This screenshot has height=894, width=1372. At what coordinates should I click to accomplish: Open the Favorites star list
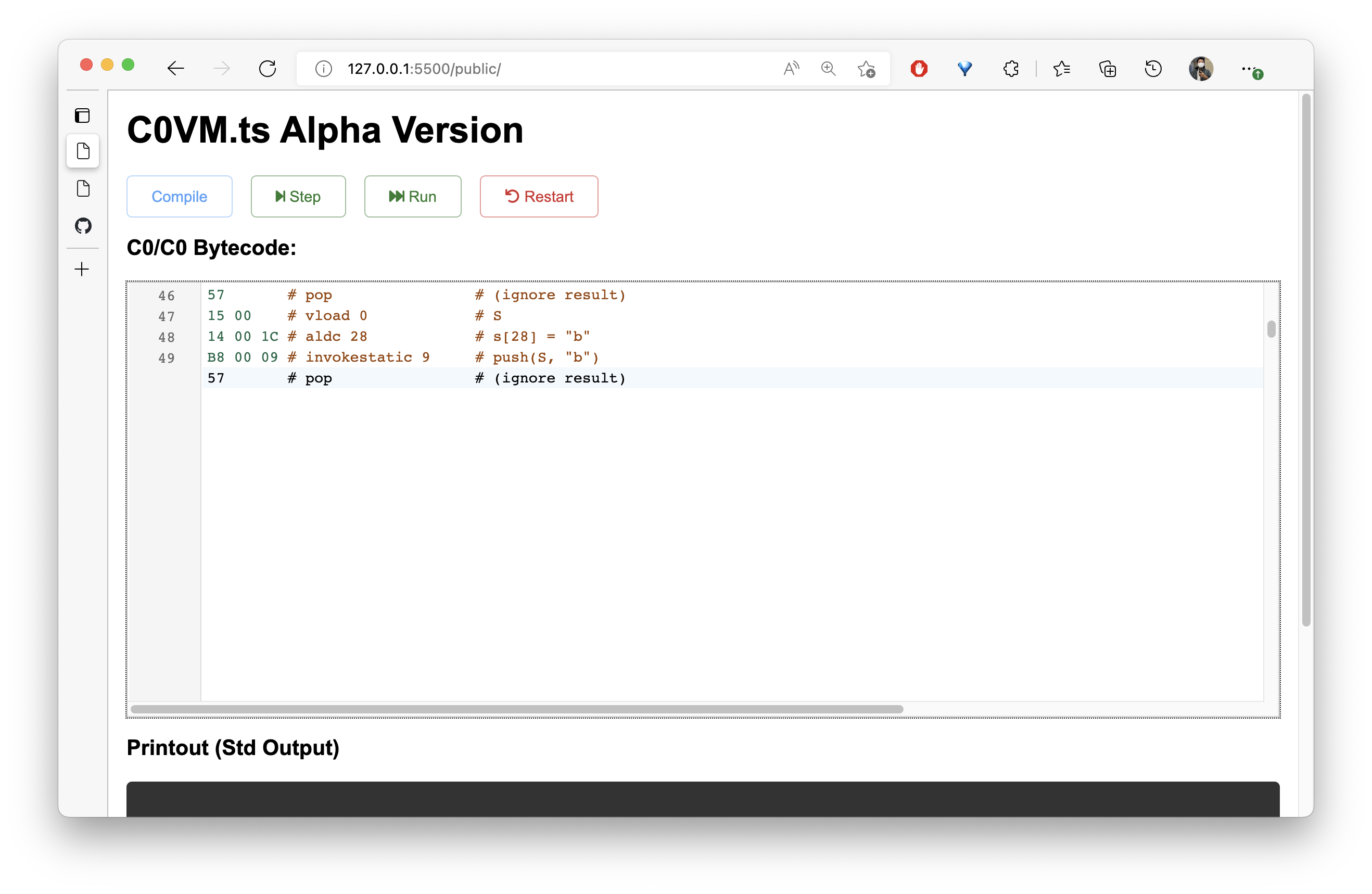click(x=1062, y=69)
